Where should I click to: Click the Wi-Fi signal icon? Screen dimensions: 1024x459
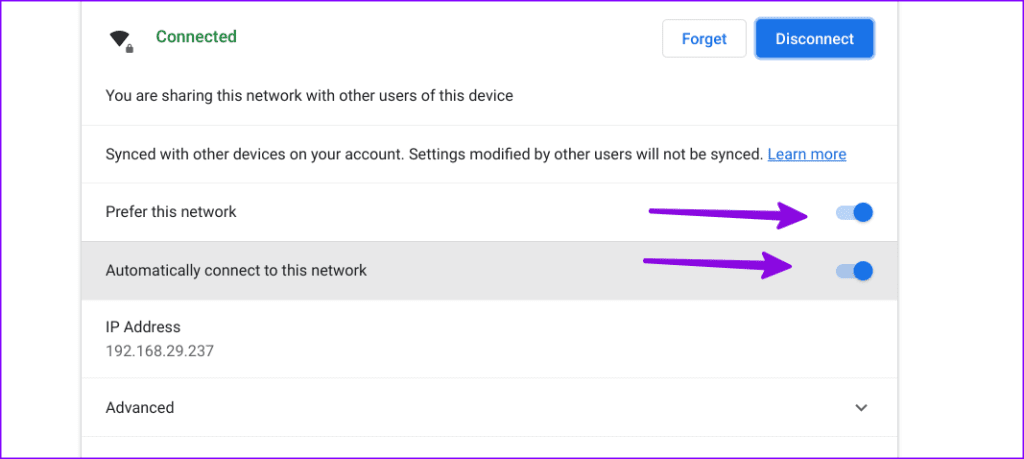tap(120, 39)
